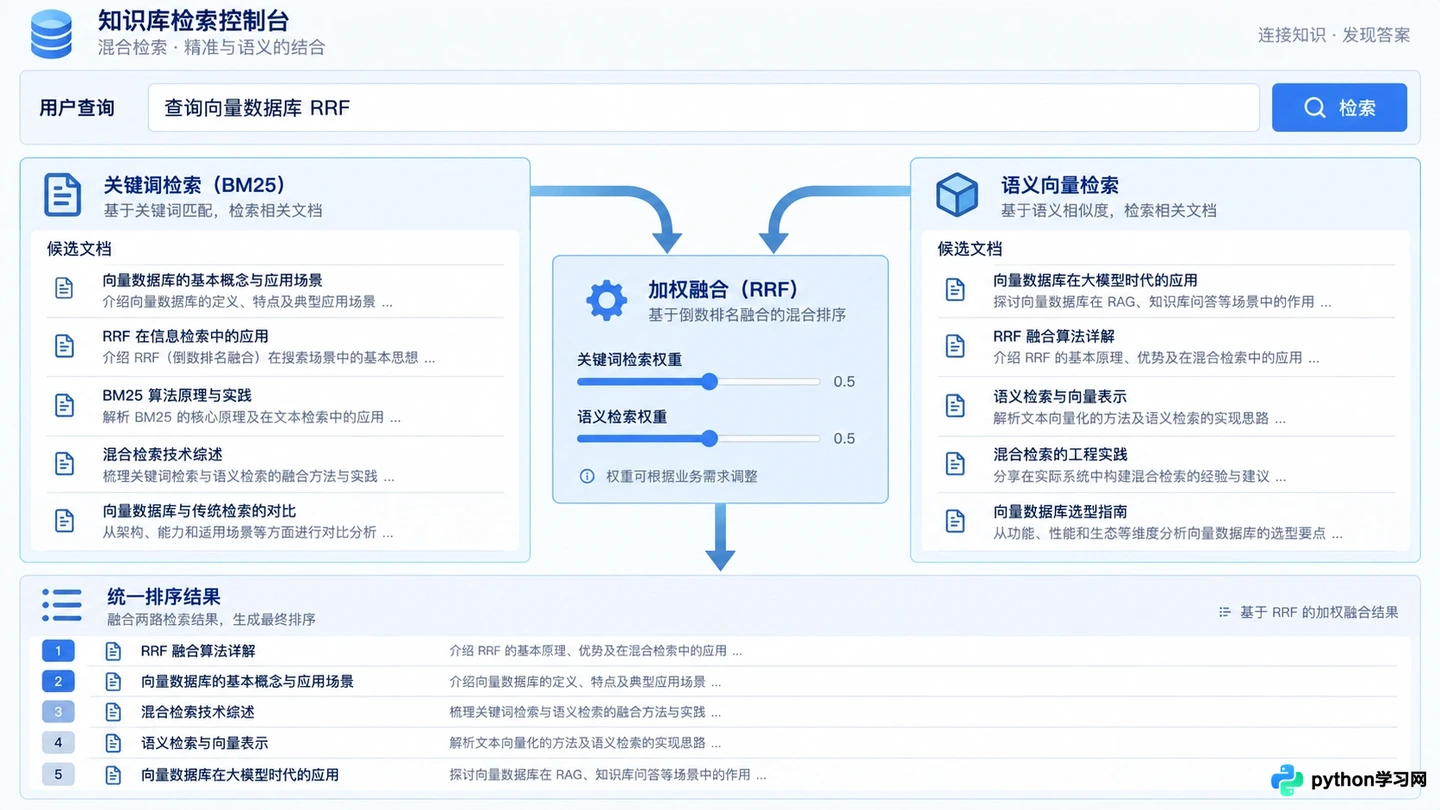Click 候选文档 heading in semantic vector panel
The height and width of the screenshot is (810, 1440).
coord(969,249)
